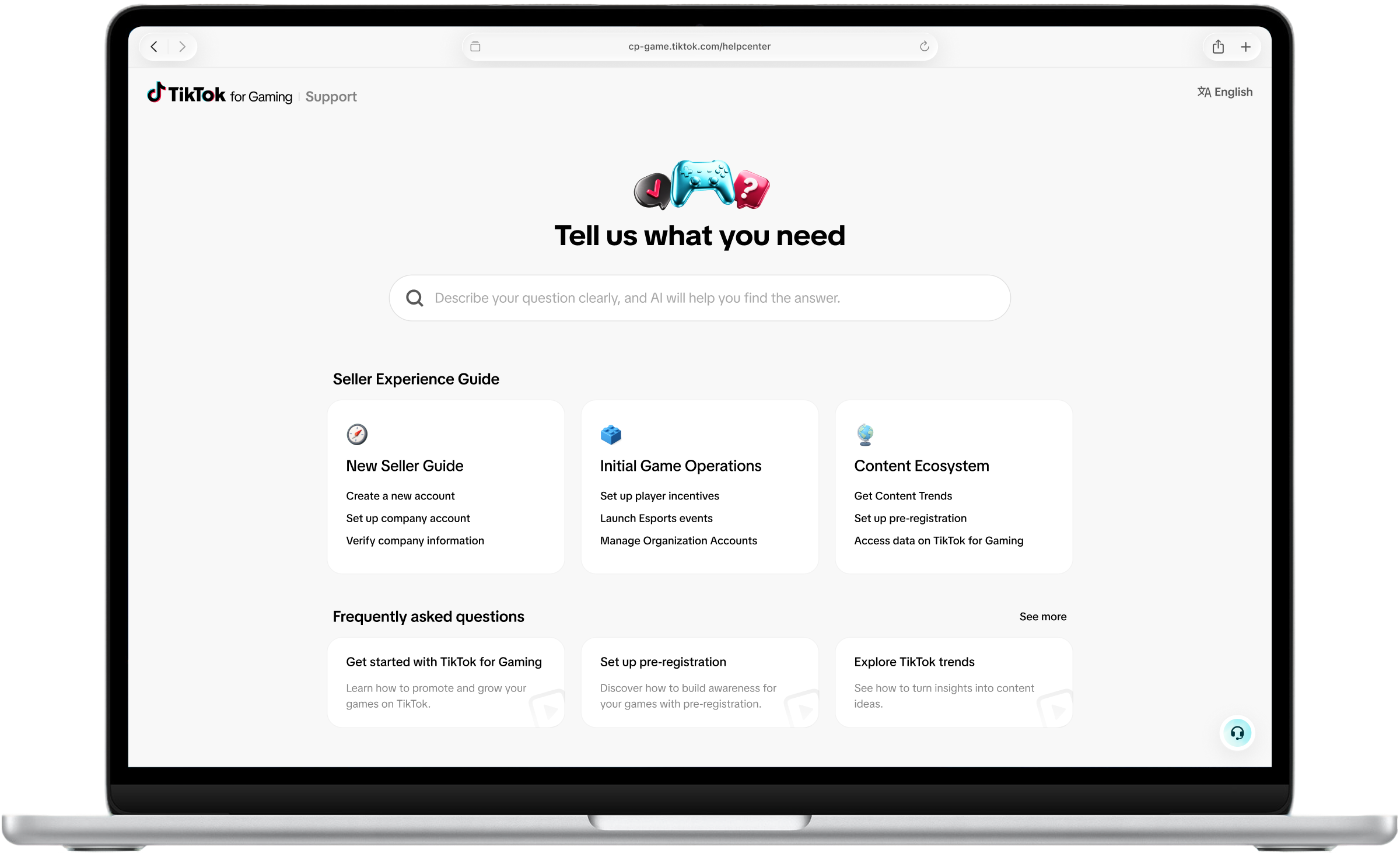
Task: Click the tab overview icon in address bar
Action: pos(475,47)
